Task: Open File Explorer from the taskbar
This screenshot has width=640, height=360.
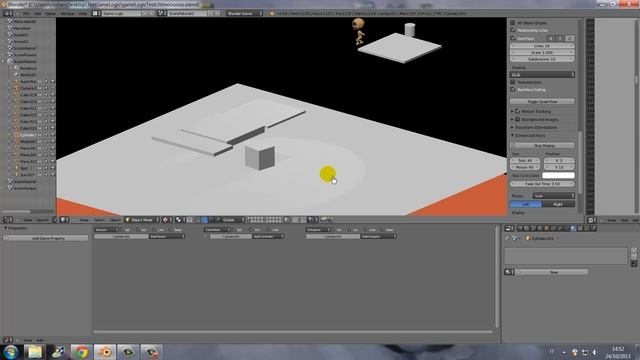Action: [x=35, y=352]
